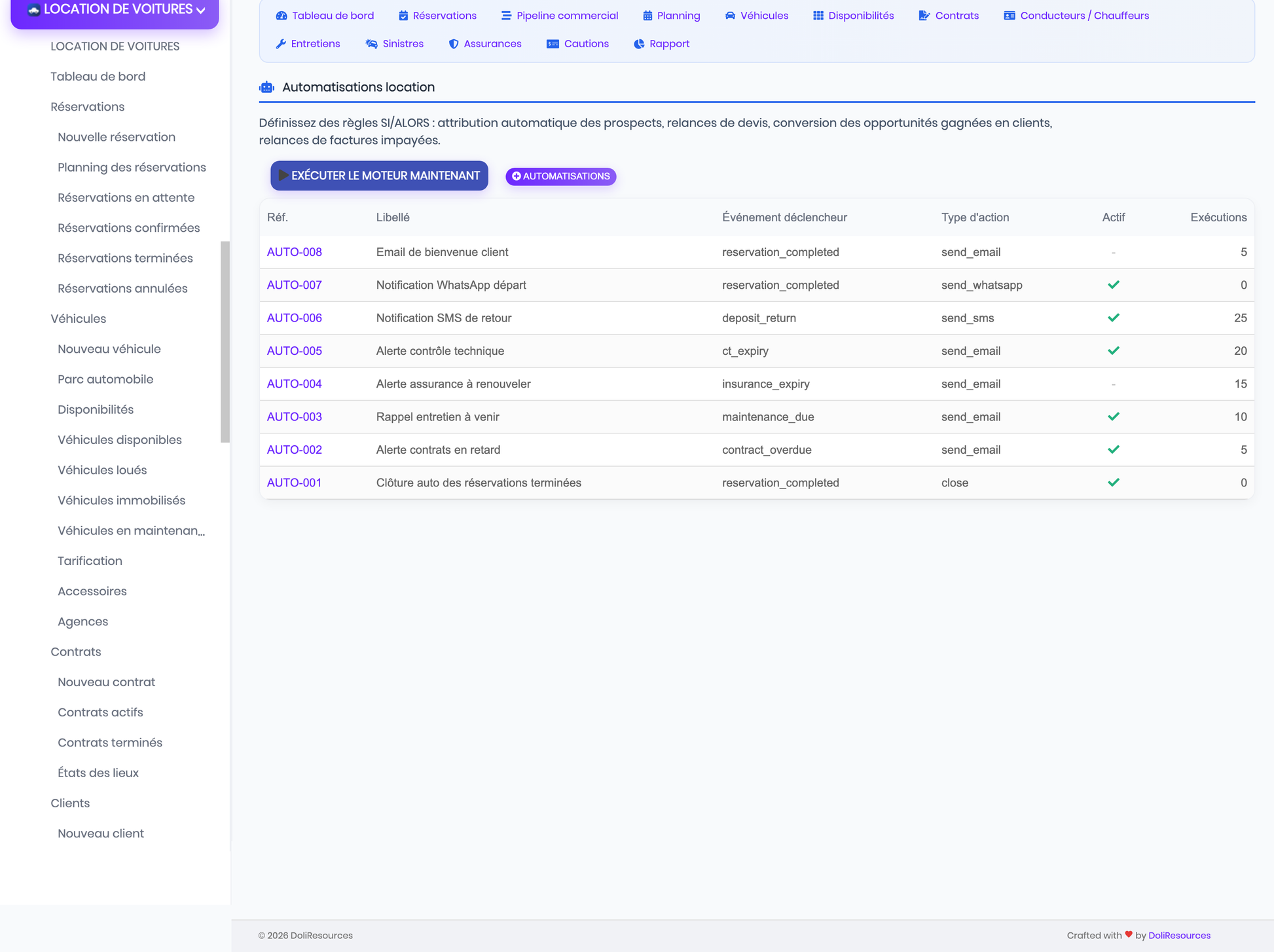The height and width of the screenshot is (952, 1274).
Task: Toggle active checkmark for AUTO-002
Action: click(1114, 449)
